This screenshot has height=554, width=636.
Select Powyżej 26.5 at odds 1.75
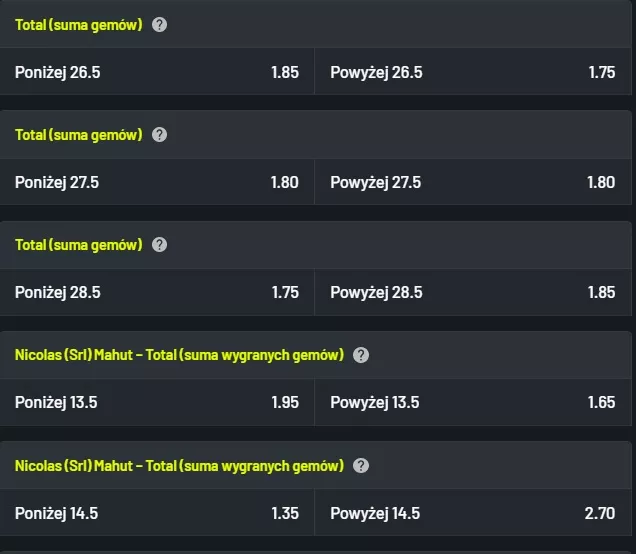473,72
